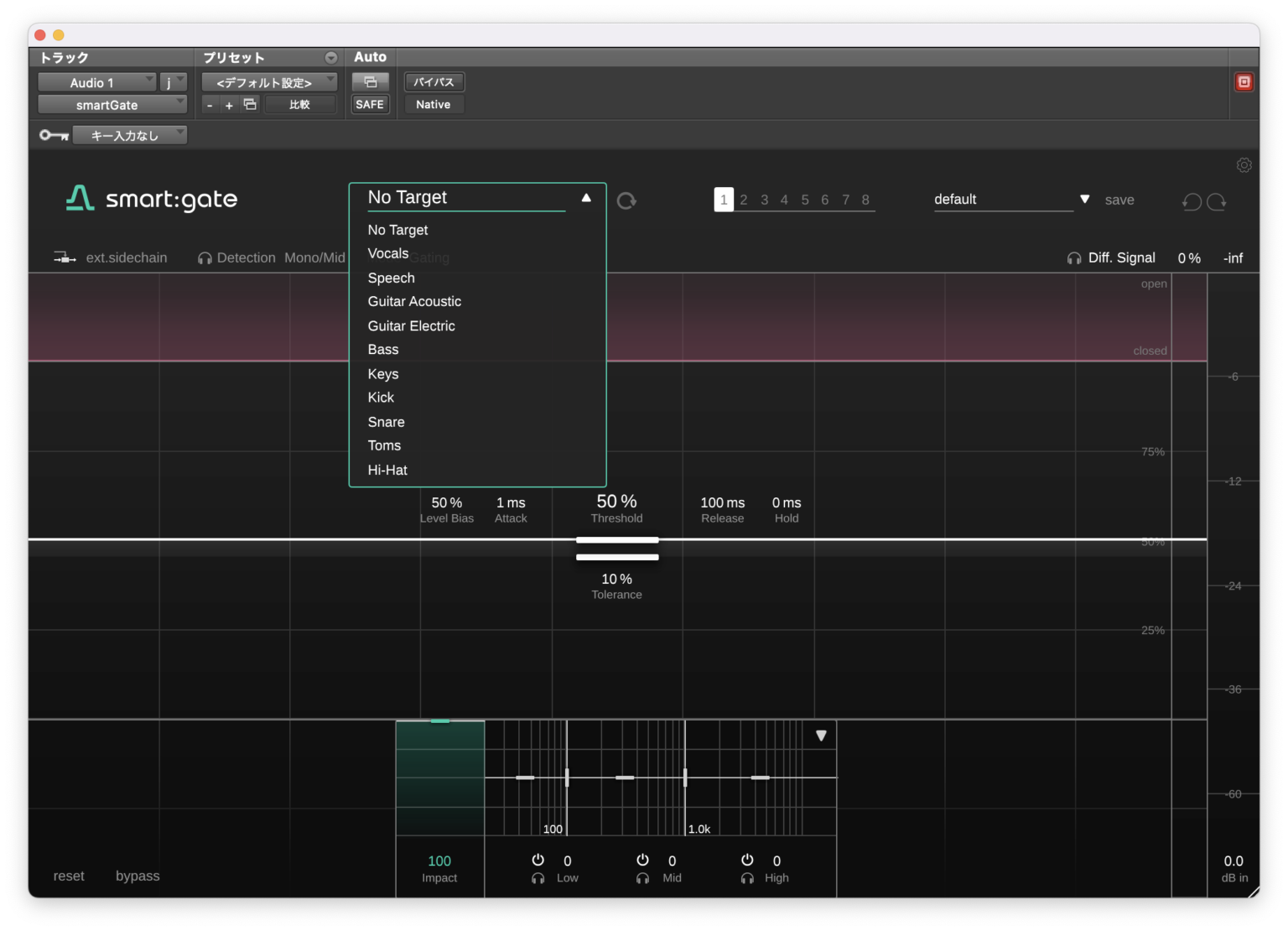The image size is (1288, 931).
Task: Click the headphone icon under the Low band
Action: pyautogui.click(x=538, y=877)
